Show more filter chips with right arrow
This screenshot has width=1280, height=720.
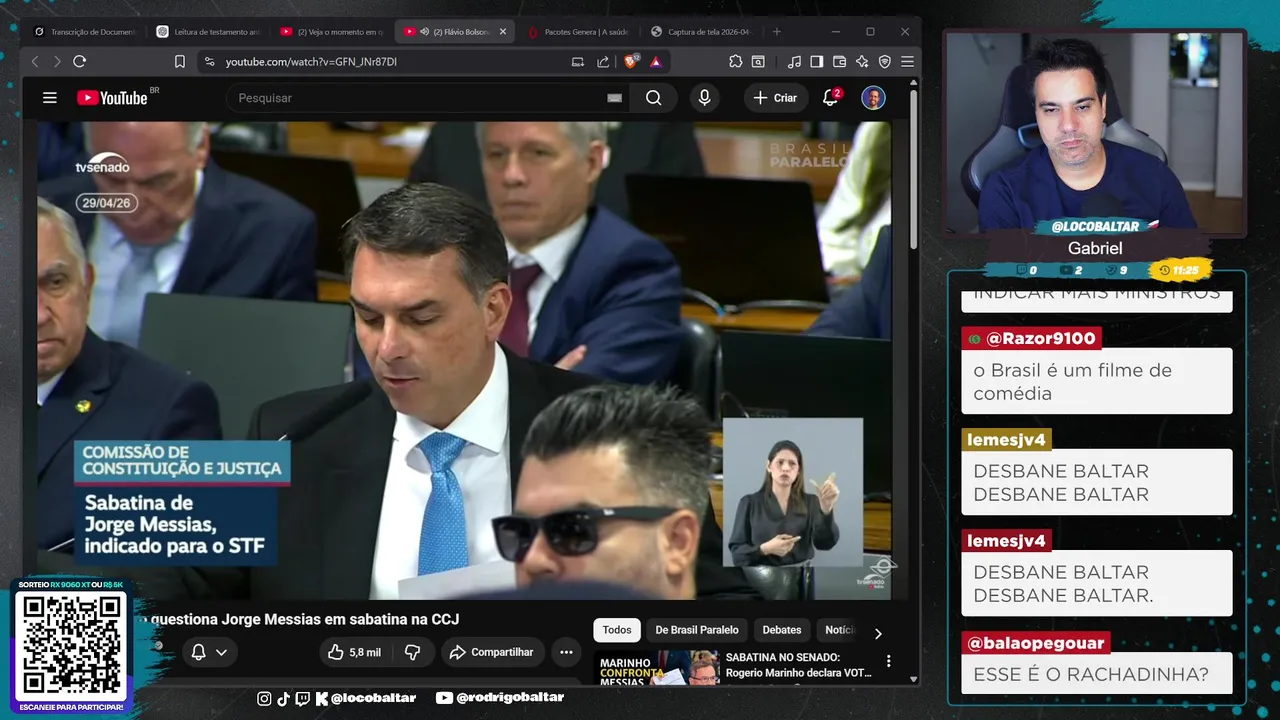[878, 634]
